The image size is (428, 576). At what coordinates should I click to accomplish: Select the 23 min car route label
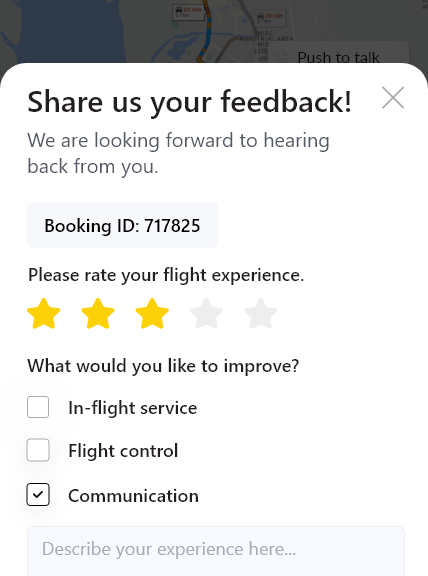pyautogui.click(x=188, y=12)
